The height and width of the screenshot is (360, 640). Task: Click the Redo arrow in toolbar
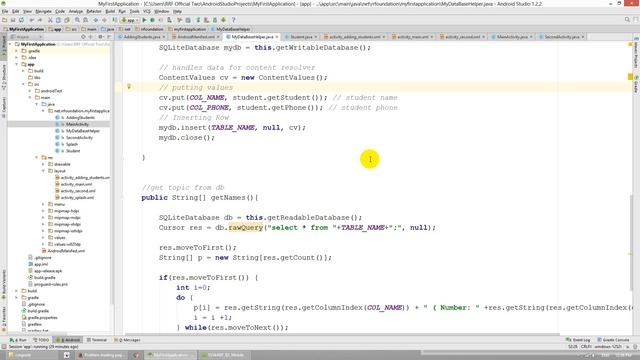pos(40,20)
